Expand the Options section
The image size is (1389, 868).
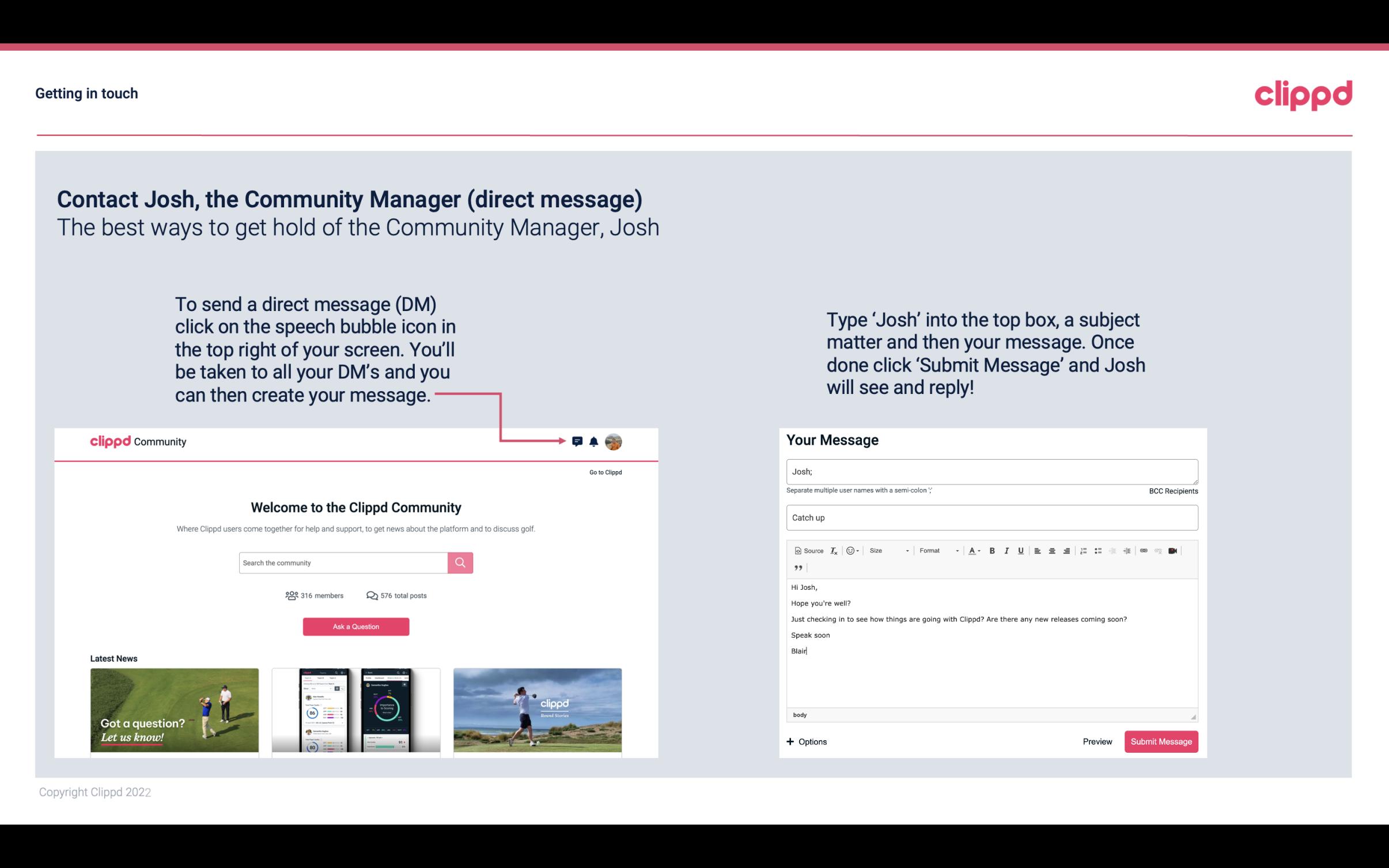point(806,742)
